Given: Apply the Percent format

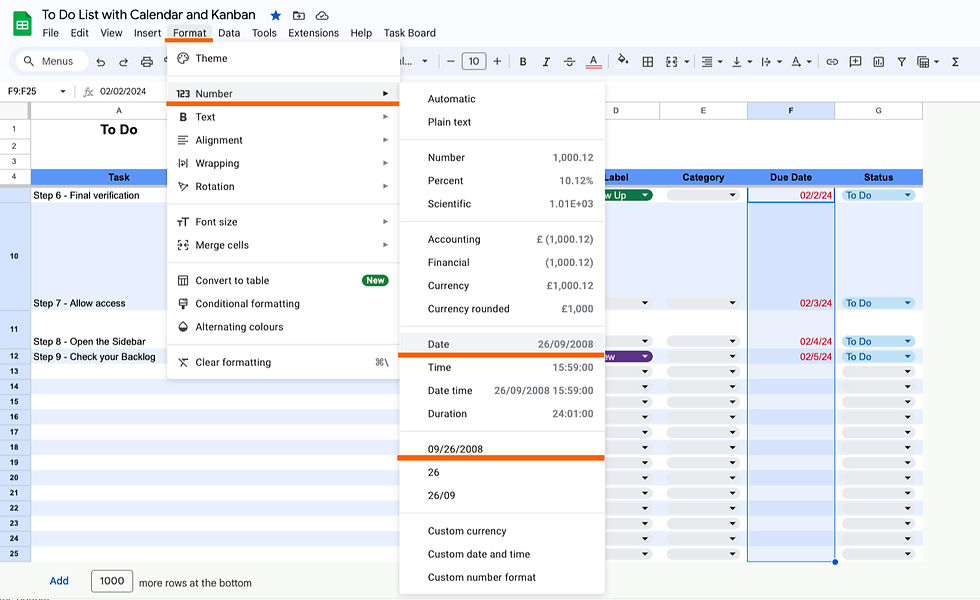Looking at the screenshot, I should coord(502,181).
